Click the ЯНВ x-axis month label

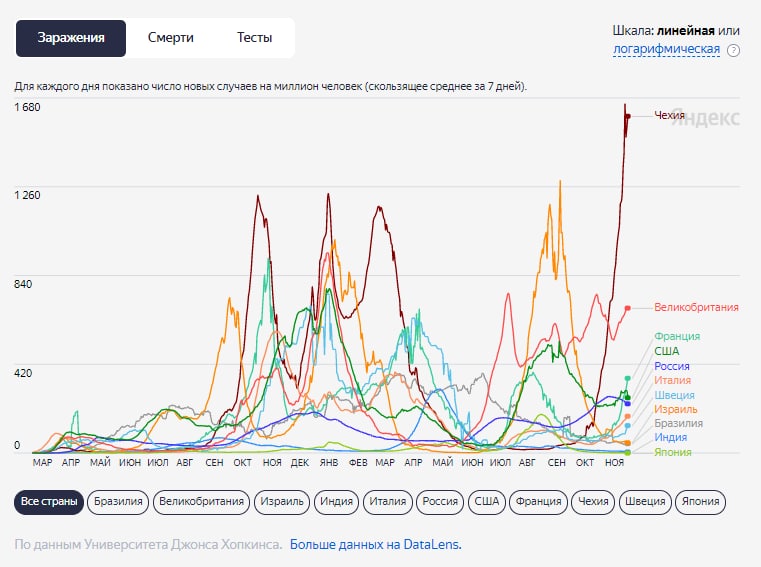329,463
